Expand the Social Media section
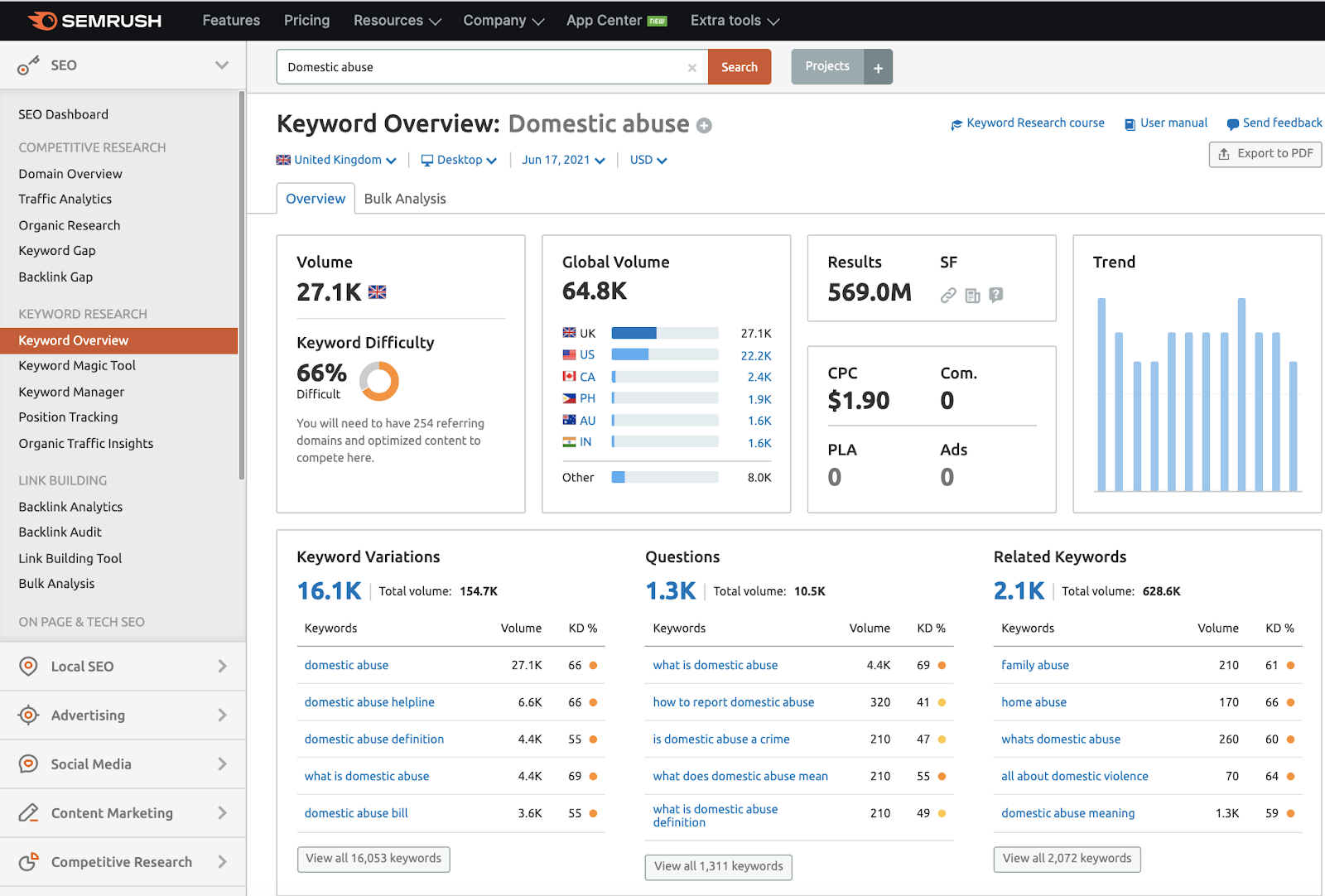The image size is (1325, 896). click(222, 764)
